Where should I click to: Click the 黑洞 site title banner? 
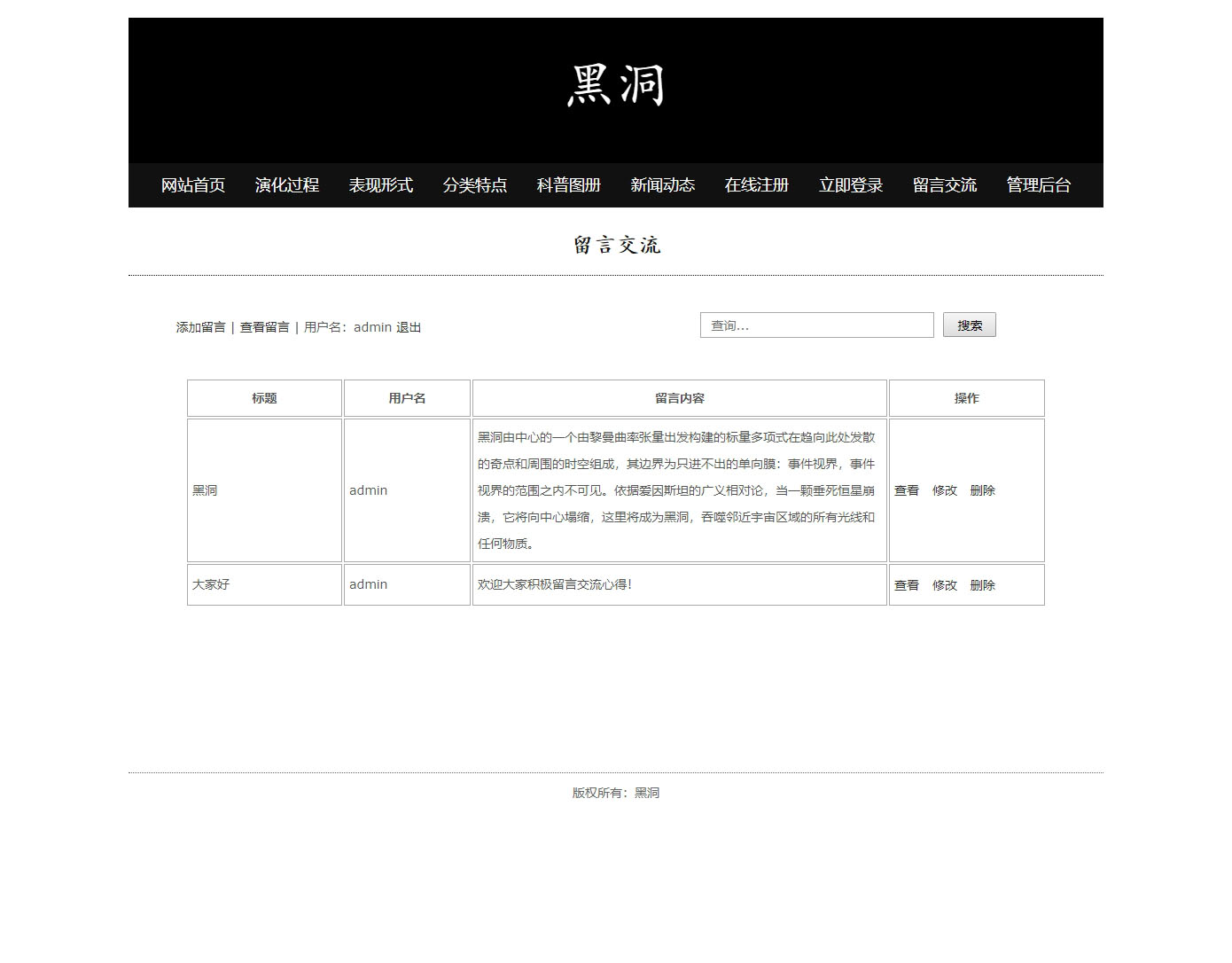tap(616, 86)
